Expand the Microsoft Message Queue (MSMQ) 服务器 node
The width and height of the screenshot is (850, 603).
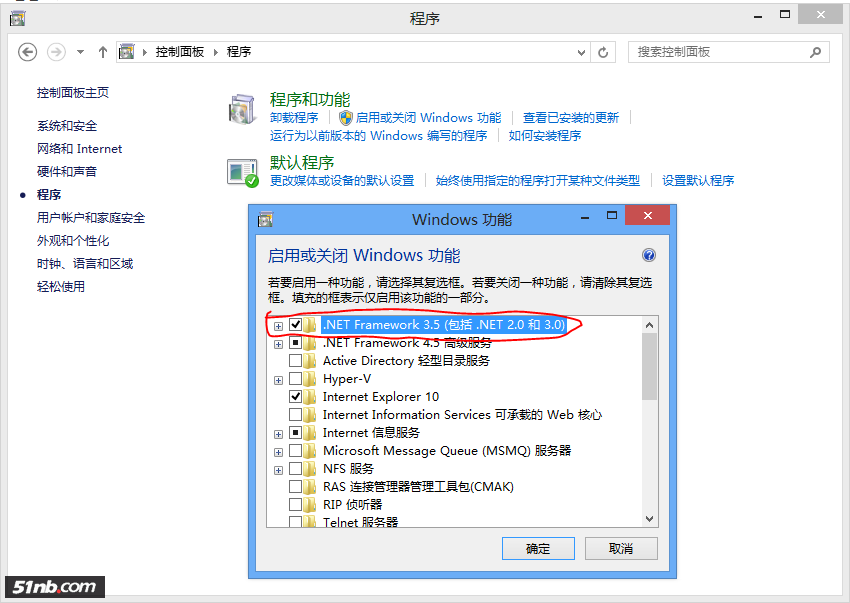coord(278,452)
